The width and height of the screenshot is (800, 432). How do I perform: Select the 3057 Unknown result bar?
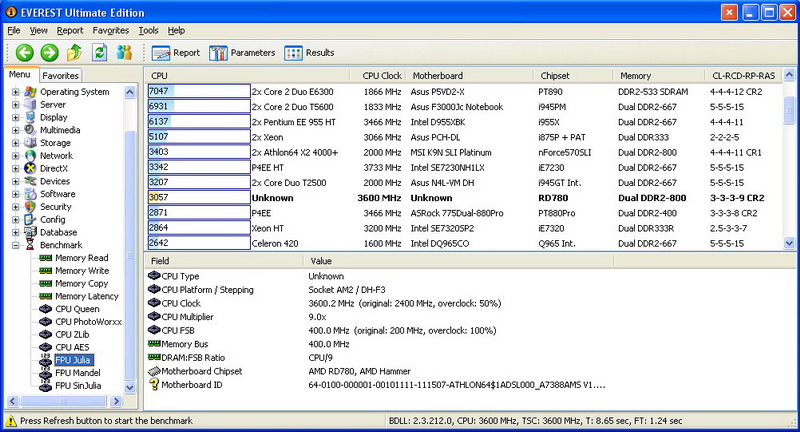[199, 197]
